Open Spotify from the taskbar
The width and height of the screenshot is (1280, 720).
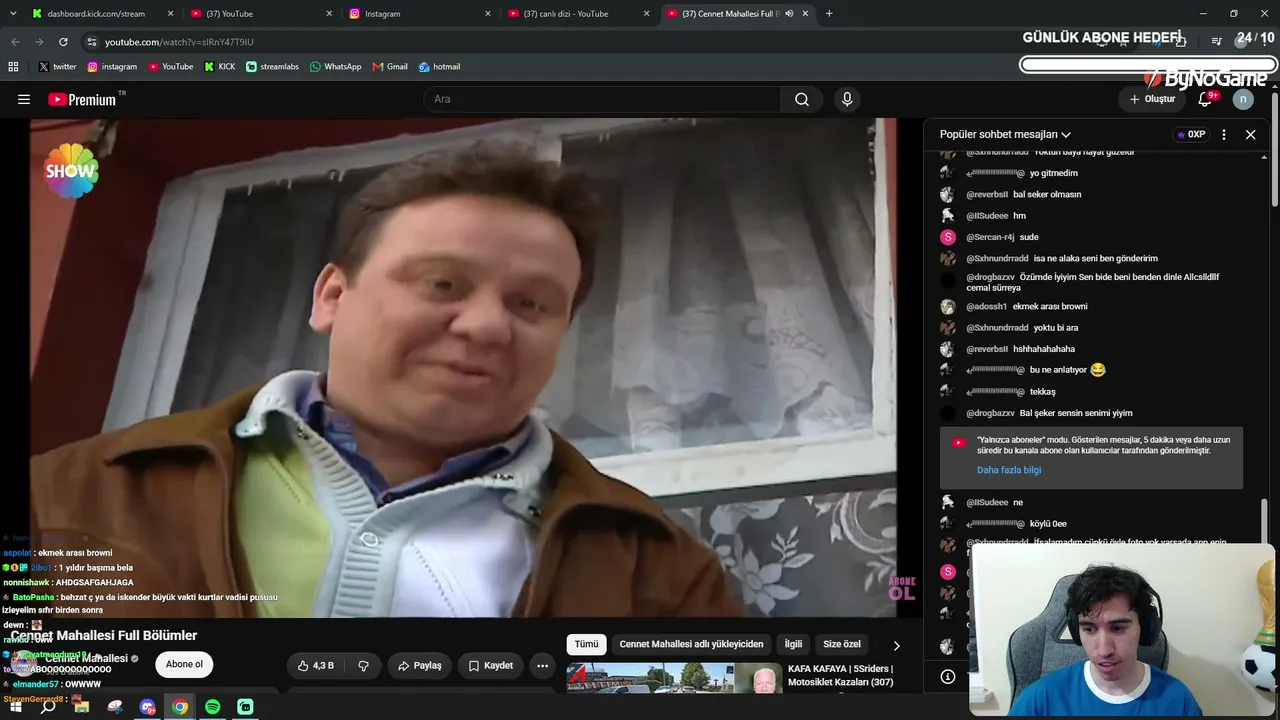coord(213,707)
